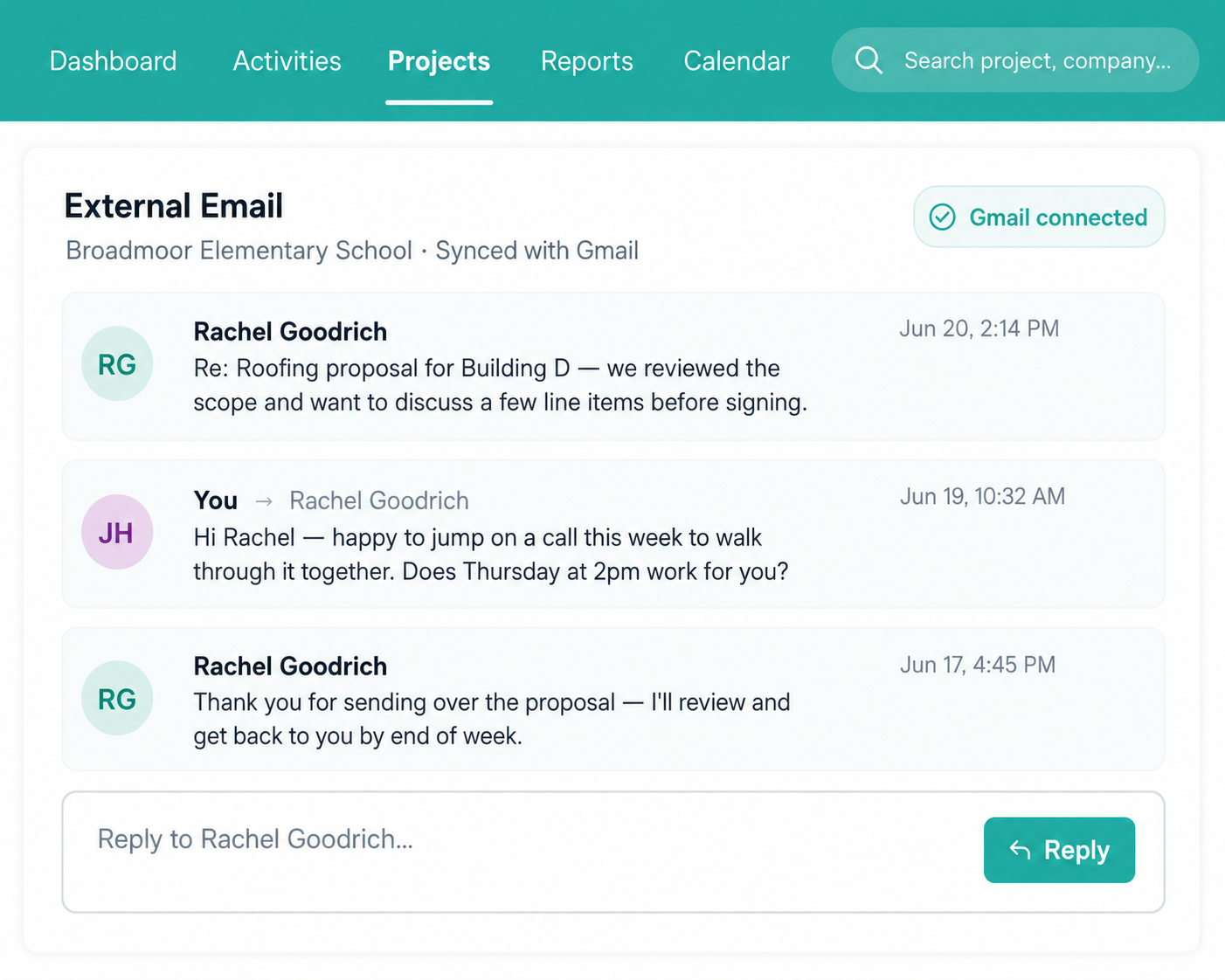Click the RG avatar on Jun 17 email

117,699
